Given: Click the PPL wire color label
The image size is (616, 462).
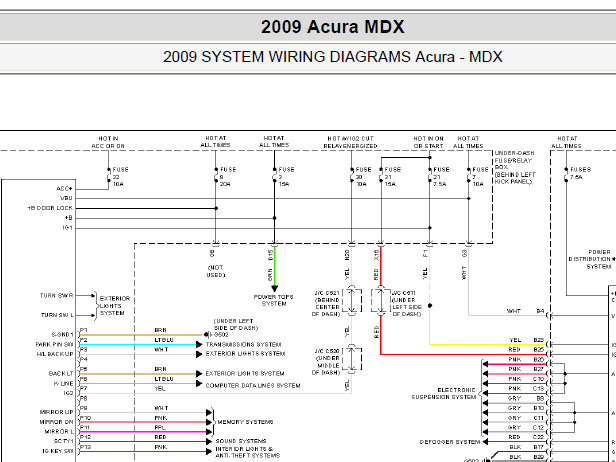Looking at the screenshot, I should [x=160, y=427].
